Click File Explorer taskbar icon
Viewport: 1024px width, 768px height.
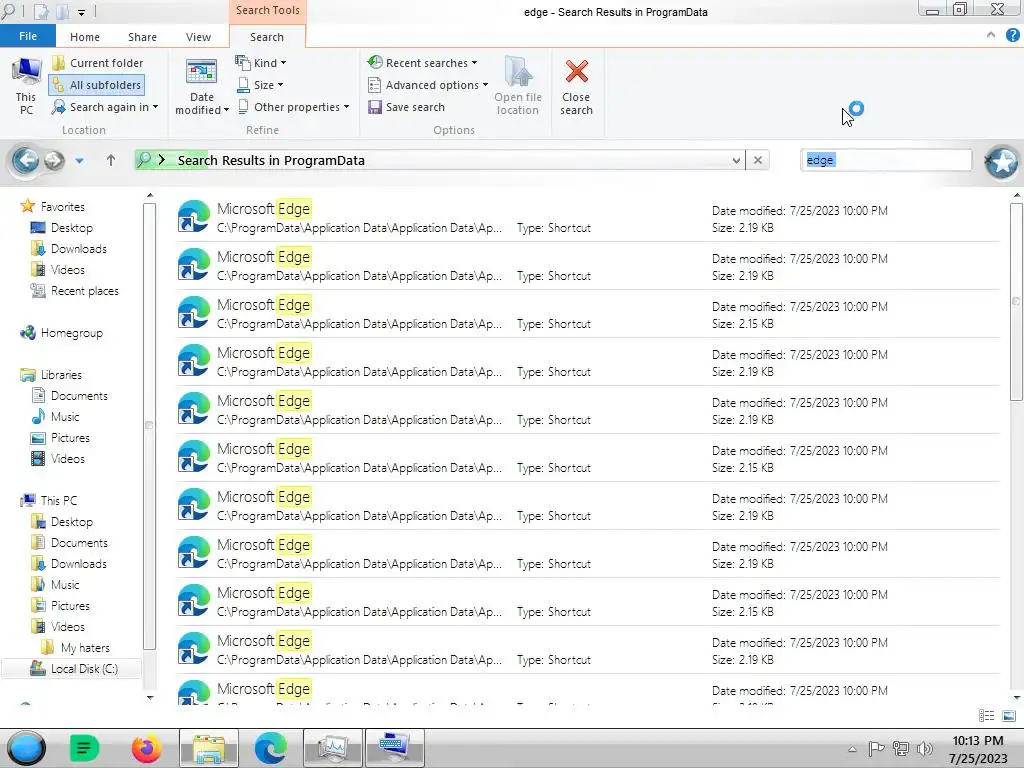[208, 748]
